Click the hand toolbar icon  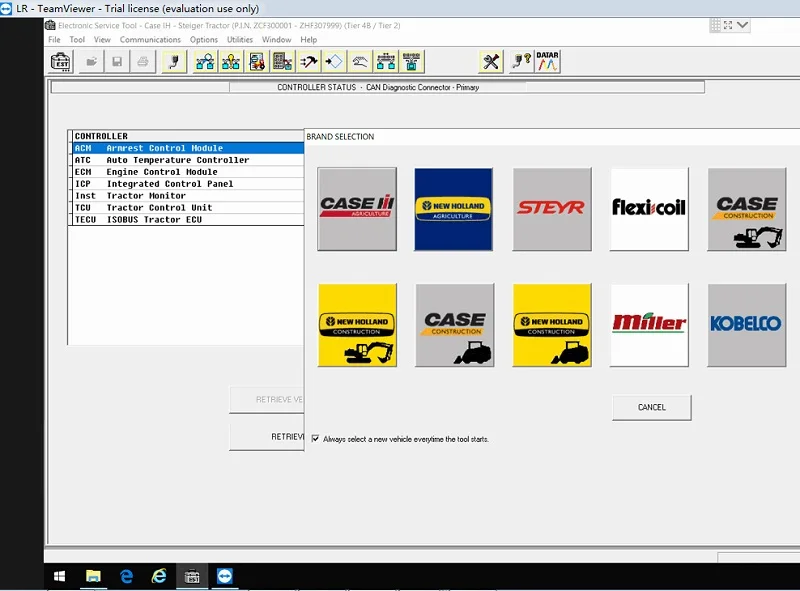tap(360, 62)
